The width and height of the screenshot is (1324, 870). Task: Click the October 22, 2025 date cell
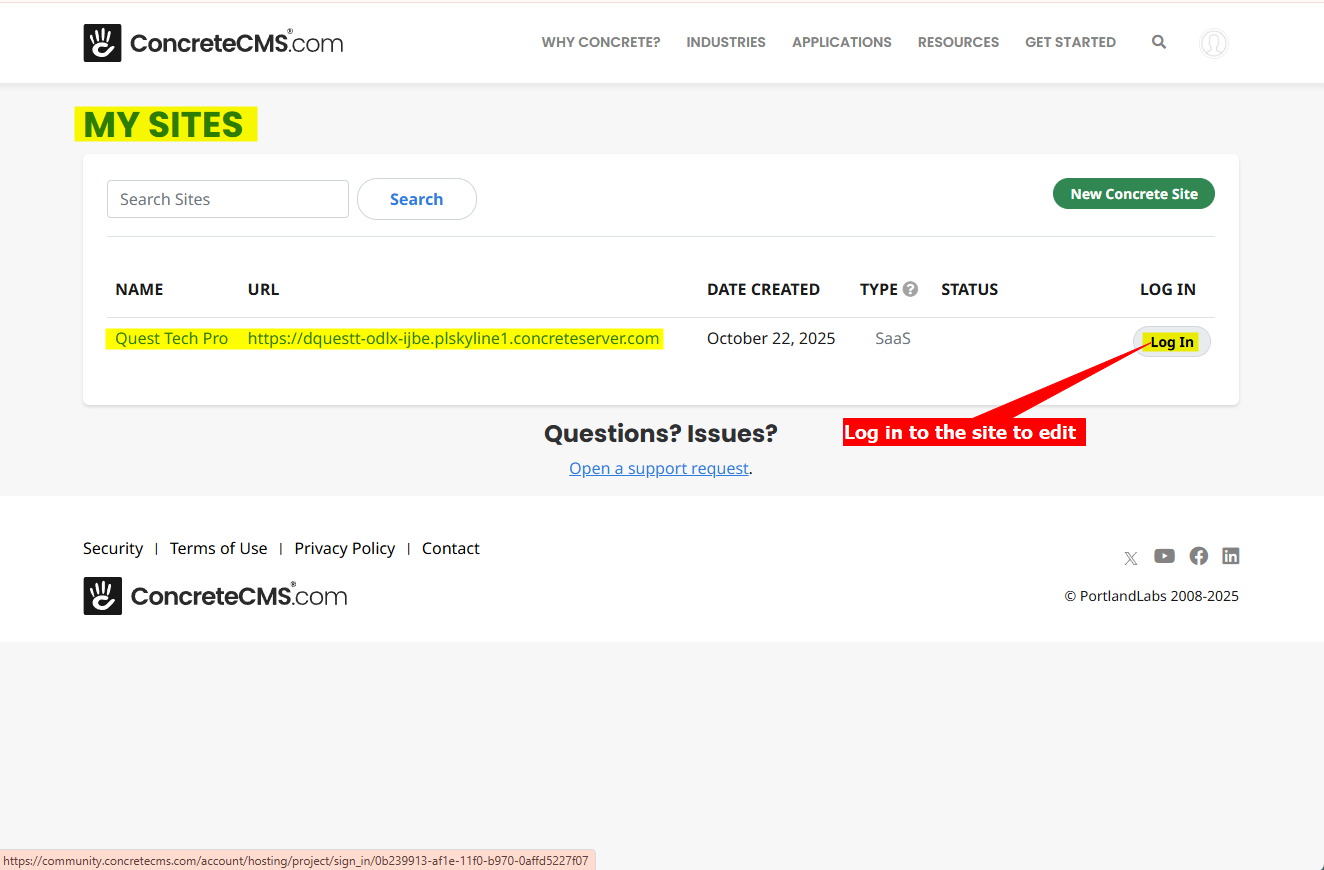click(771, 338)
